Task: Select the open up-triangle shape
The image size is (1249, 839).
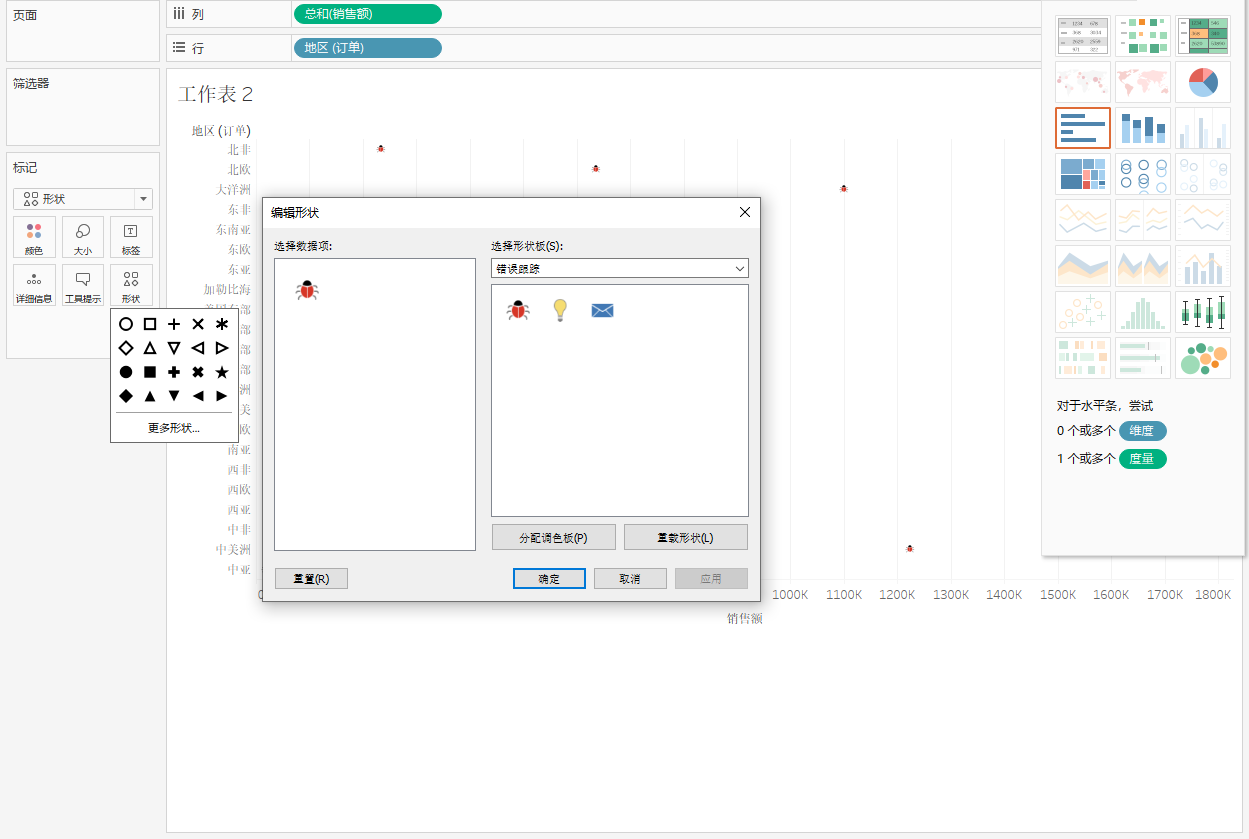Action: (x=150, y=348)
